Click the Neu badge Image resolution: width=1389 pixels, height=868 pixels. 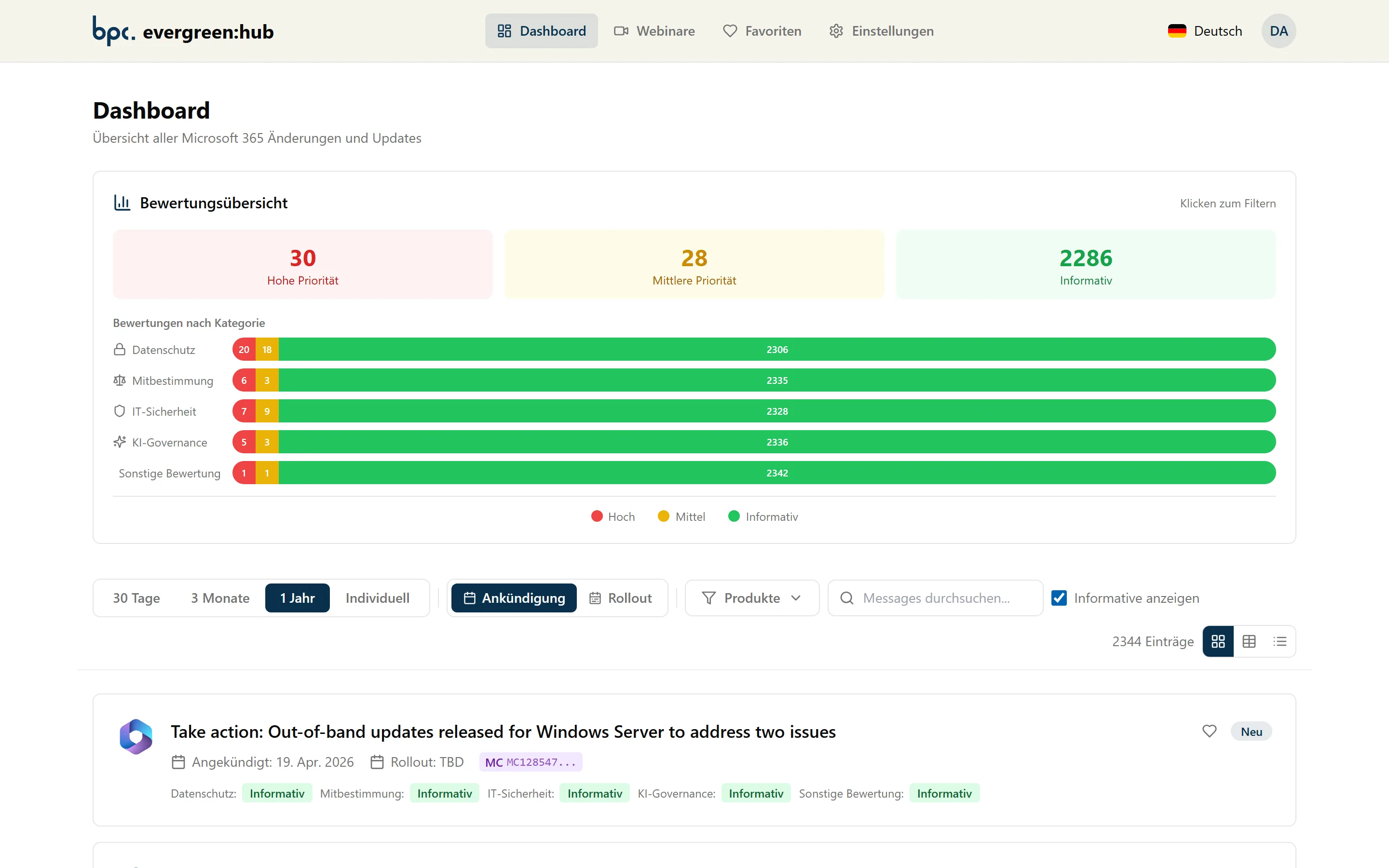(x=1251, y=732)
